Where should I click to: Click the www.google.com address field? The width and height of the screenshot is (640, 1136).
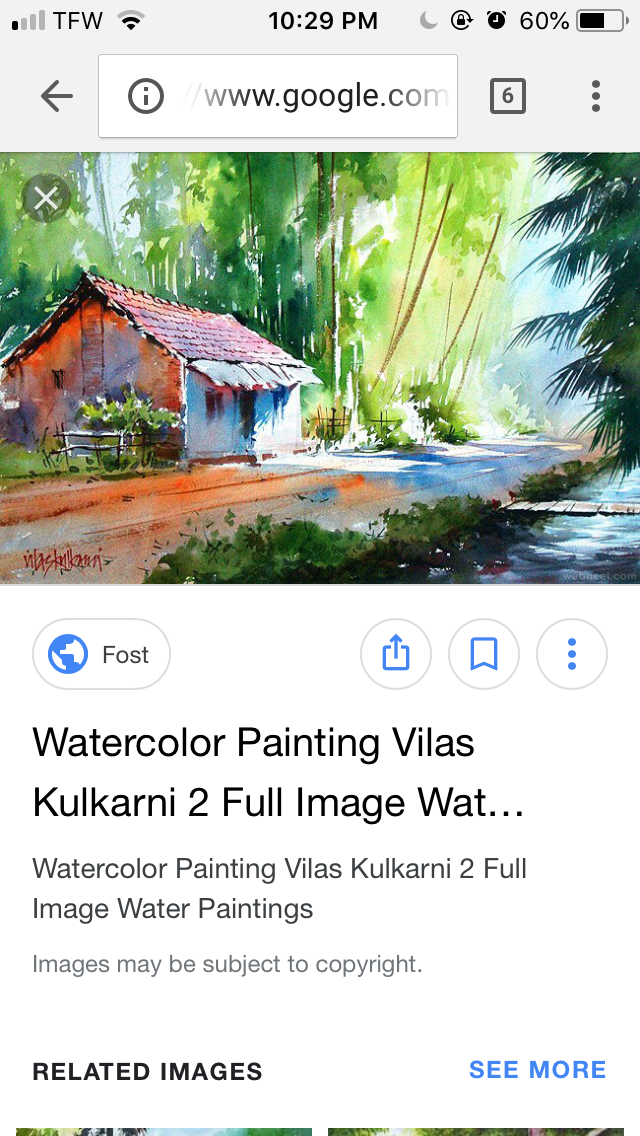point(278,96)
